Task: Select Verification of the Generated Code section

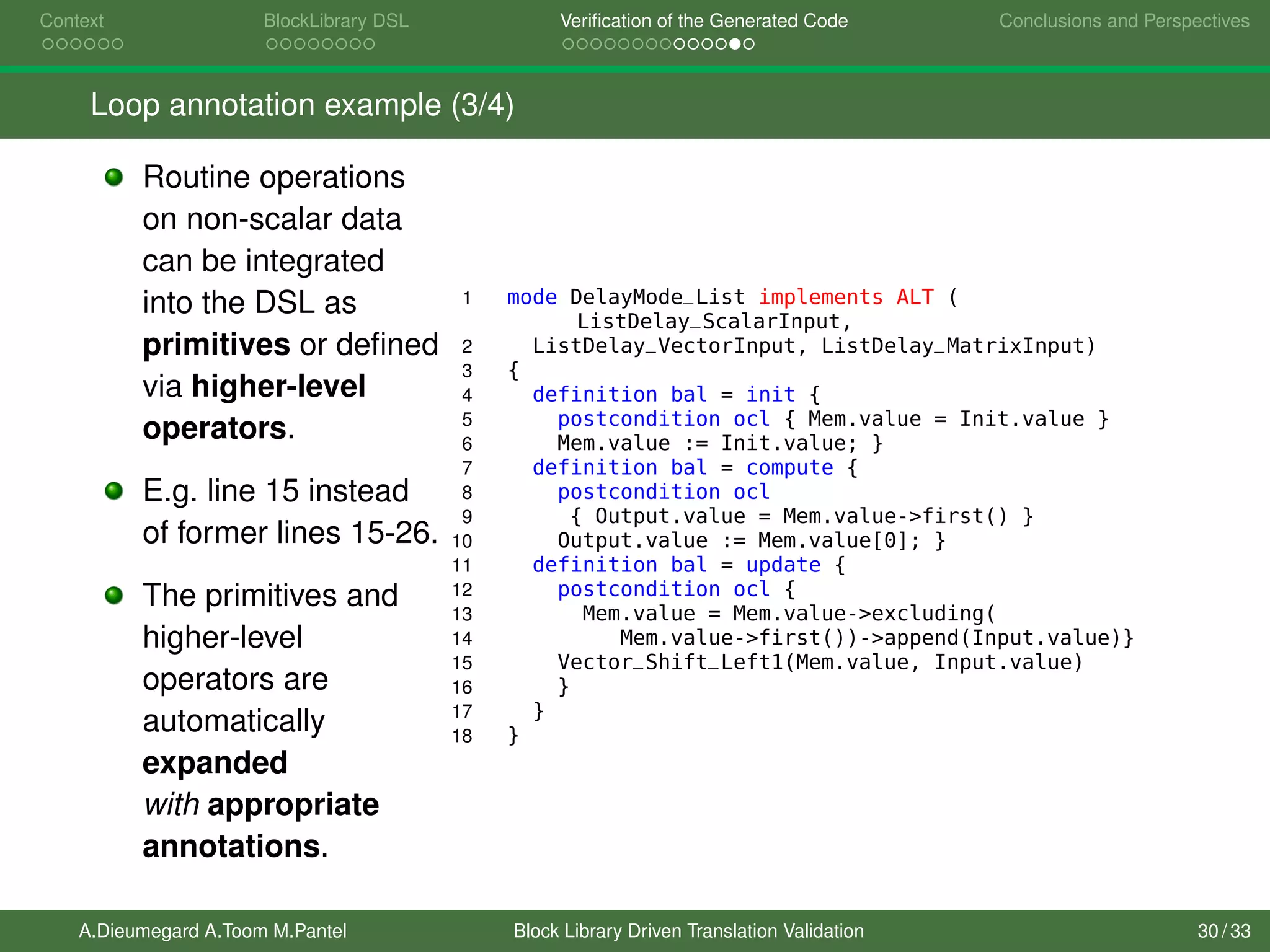Action: 704,20
